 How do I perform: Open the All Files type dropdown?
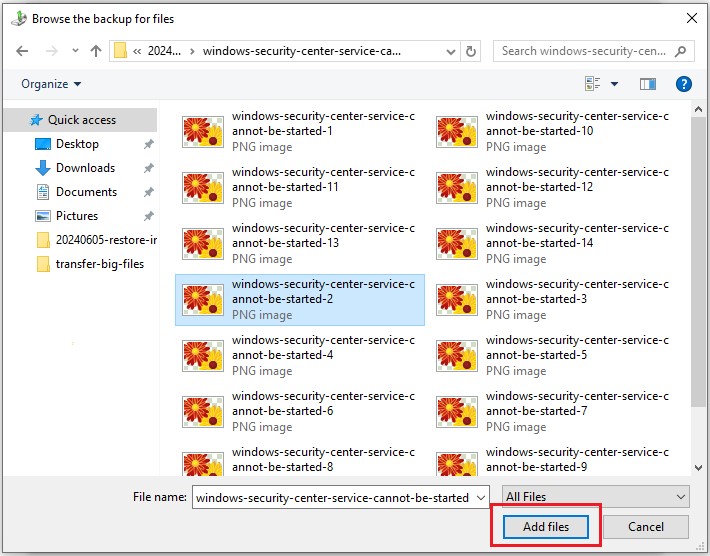tap(596, 497)
